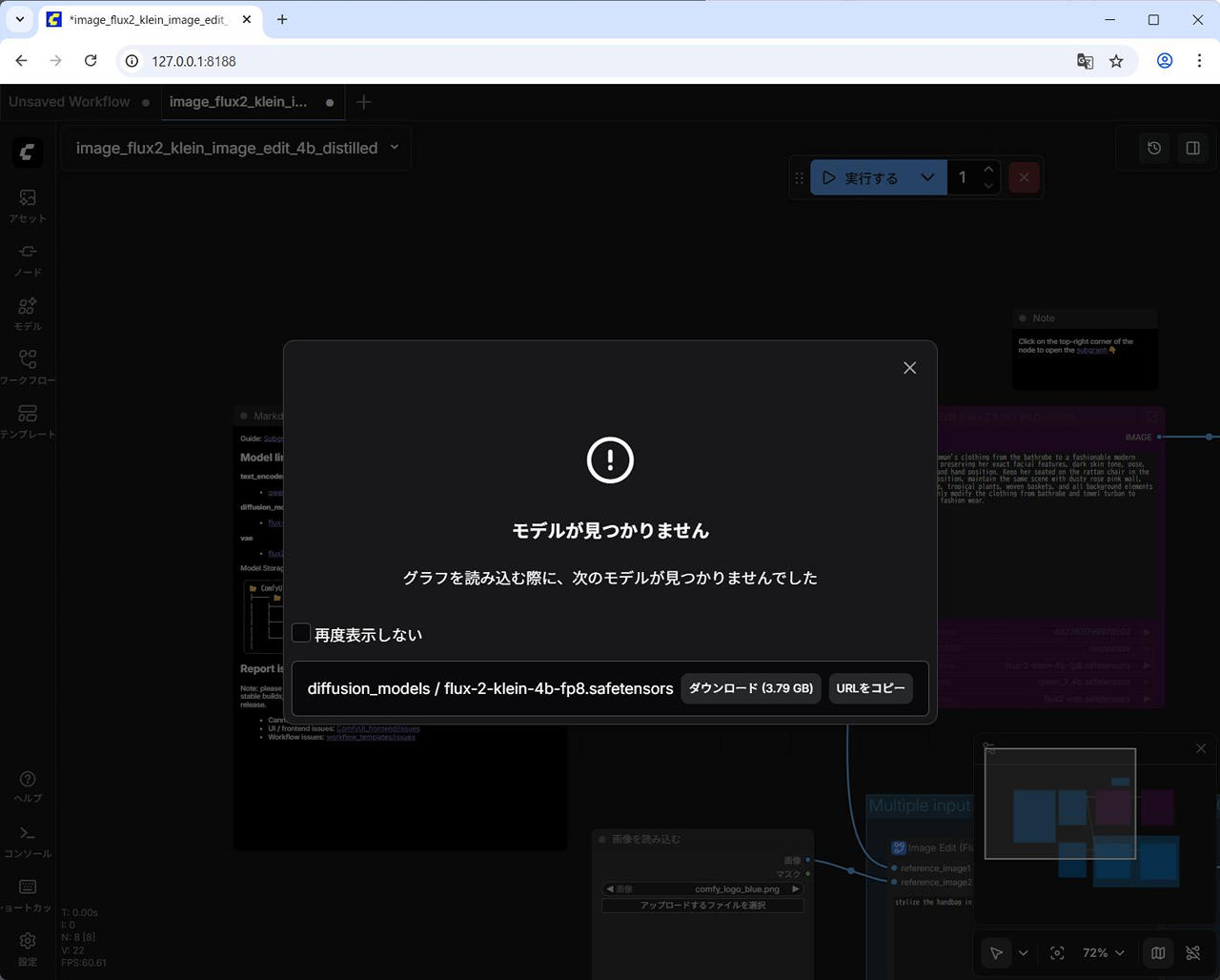Close the missing models dialog
The width and height of the screenshot is (1220, 980).
pyautogui.click(x=909, y=368)
